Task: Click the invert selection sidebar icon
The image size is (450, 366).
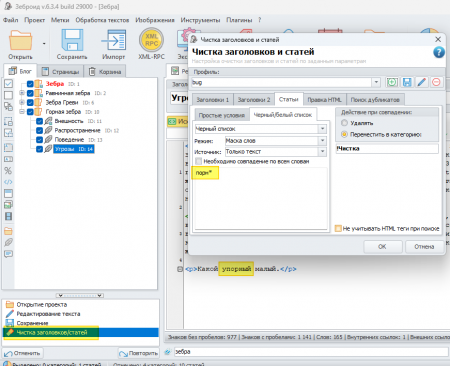Action: [8, 107]
